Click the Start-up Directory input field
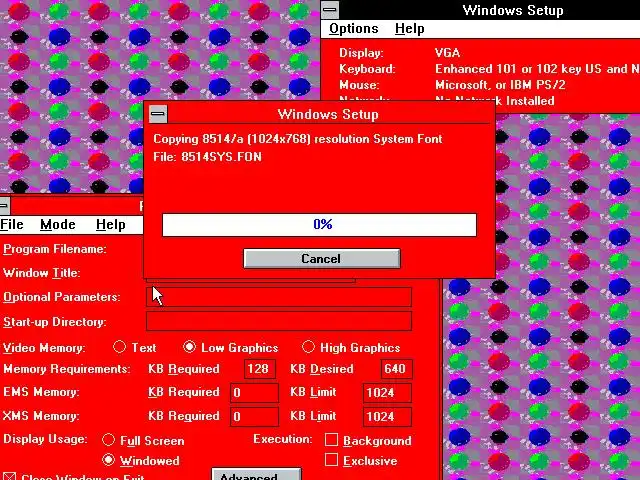The height and width of the screenshot is (480, 640). [279, 321]
